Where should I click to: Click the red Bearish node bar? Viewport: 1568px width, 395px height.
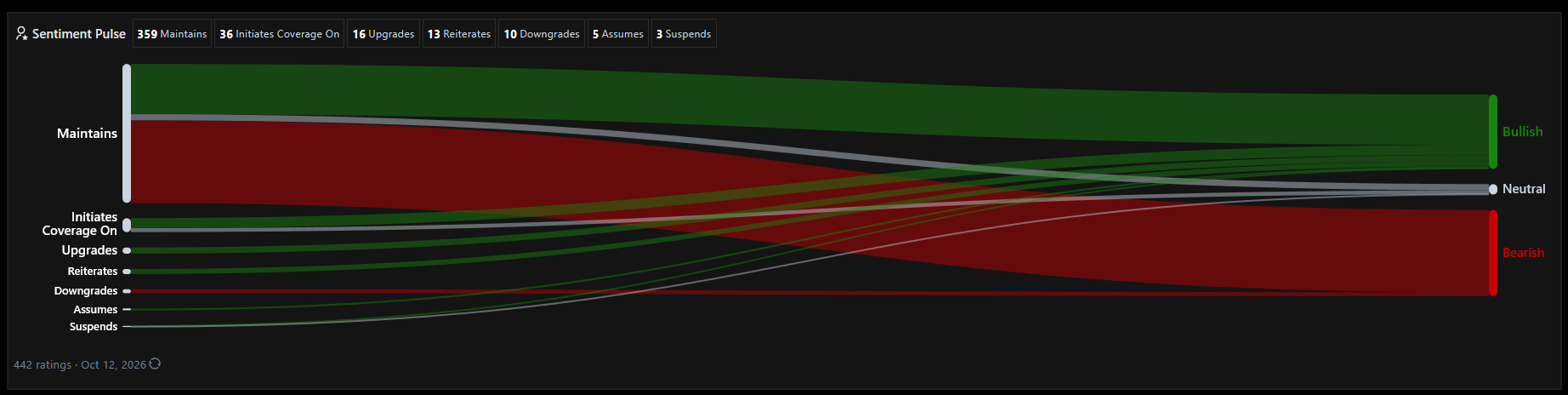point(1493,253)
